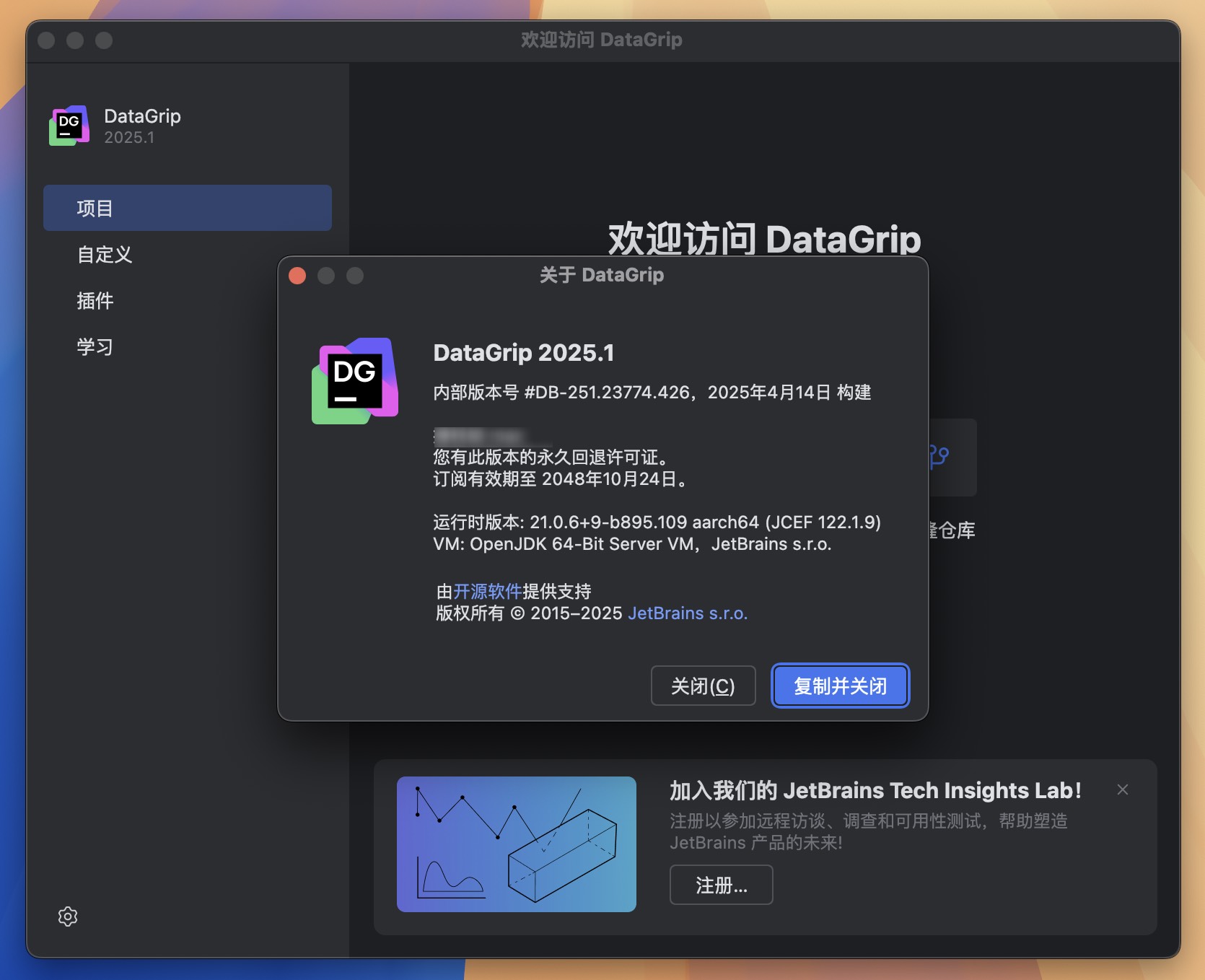Click the 复制并关闭 button
Screen dimensions: 1205x980
[841, 686]
